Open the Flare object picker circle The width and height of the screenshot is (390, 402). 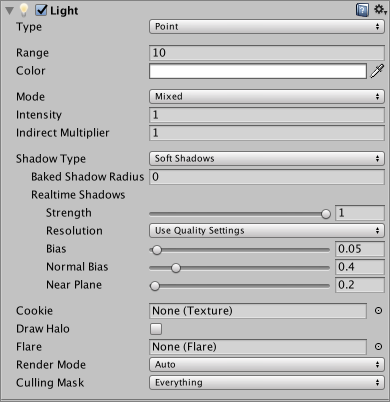click(x=378, y=347)
